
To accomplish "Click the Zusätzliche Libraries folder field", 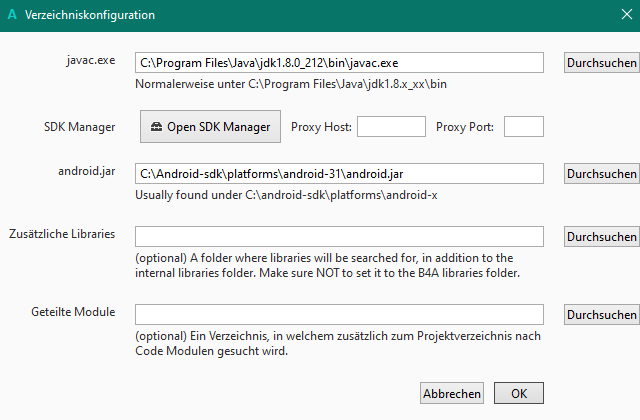I will click(339, 236).
